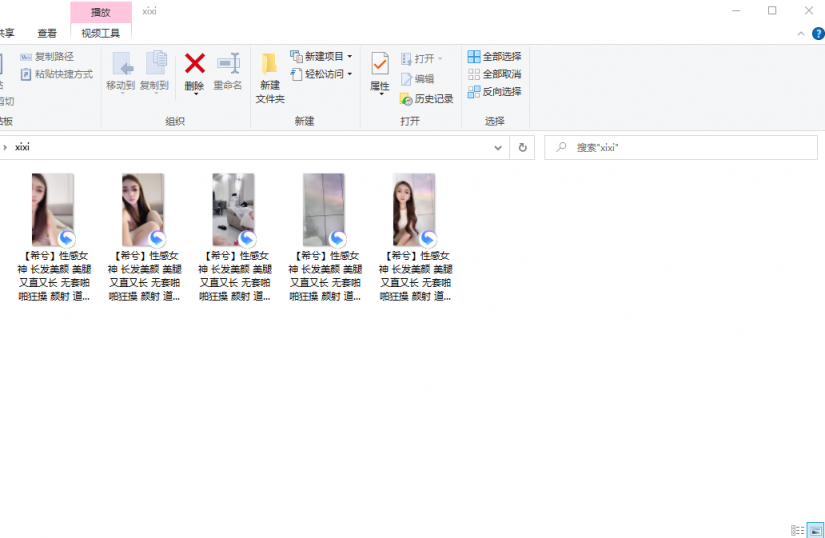The height and width of the screenshot is (538, 825).
Task: Open the Easy access (轻松访问) dropdown
Action: coord(322,74)
